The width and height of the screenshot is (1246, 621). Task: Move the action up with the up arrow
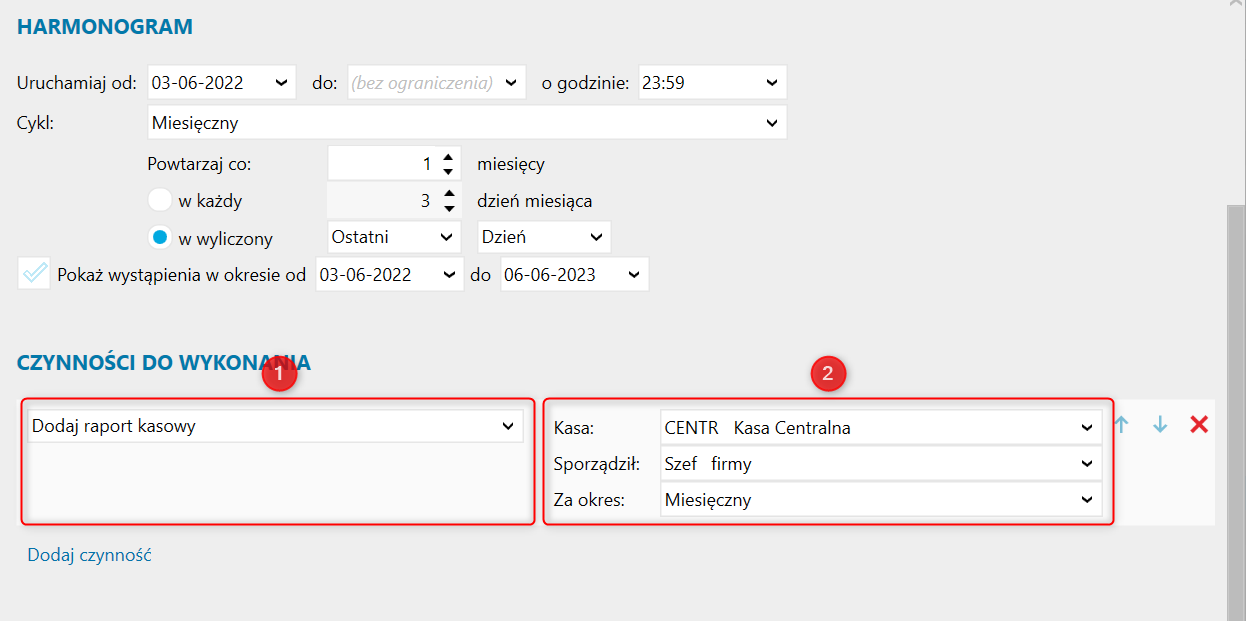point(1122,425)
